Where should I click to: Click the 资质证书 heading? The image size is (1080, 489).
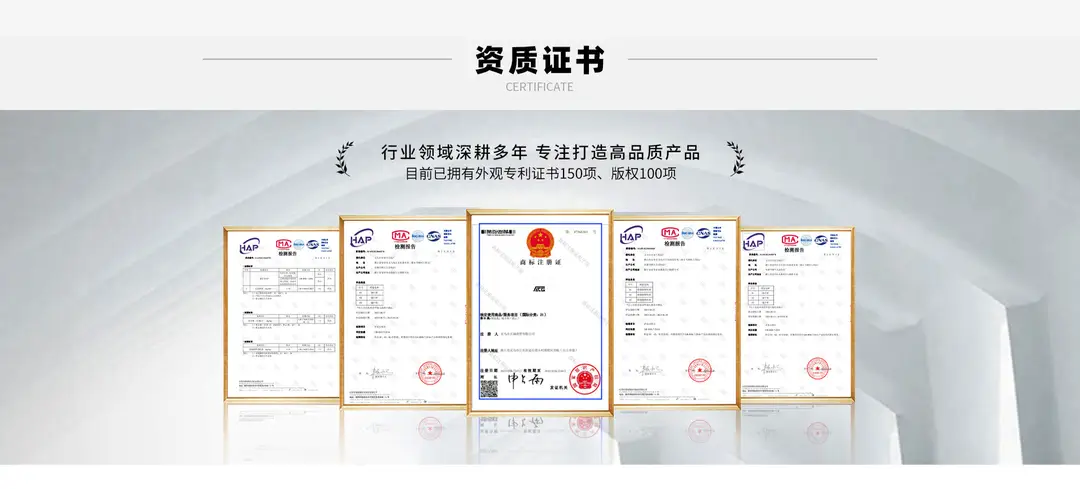(x=540, y=59)
